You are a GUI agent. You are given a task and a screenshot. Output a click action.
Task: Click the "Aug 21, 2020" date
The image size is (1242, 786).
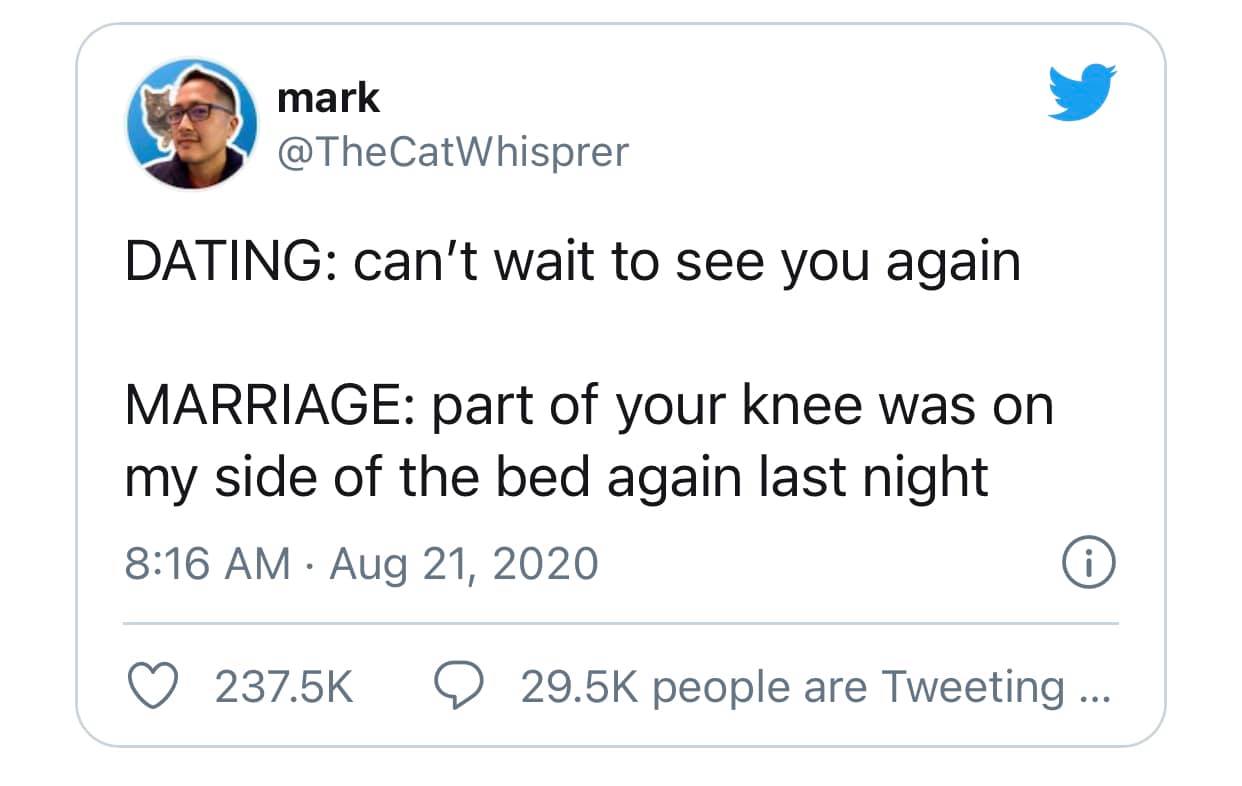coord(463,564)
